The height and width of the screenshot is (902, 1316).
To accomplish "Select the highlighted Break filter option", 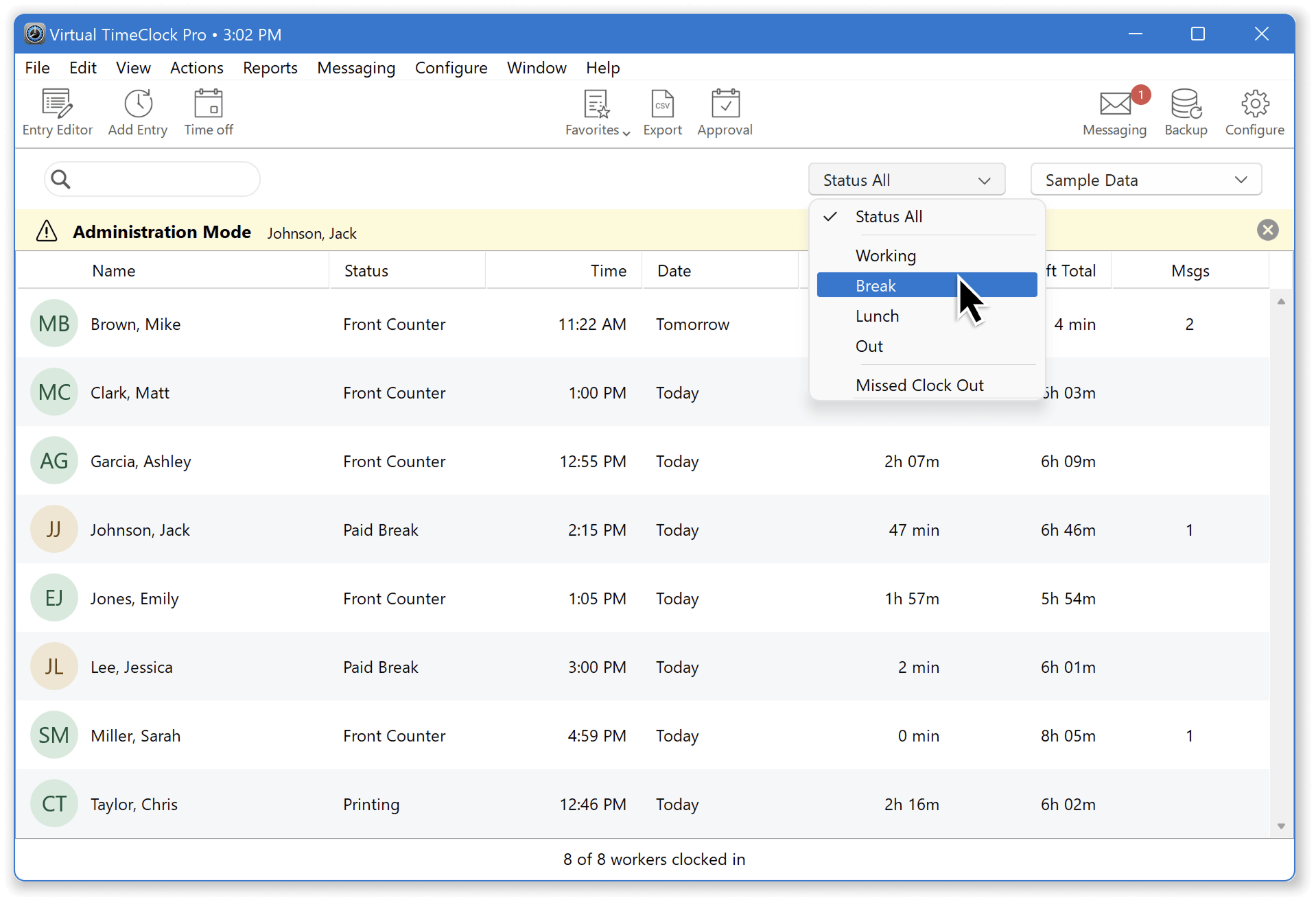I will click(x=927, y=285).
